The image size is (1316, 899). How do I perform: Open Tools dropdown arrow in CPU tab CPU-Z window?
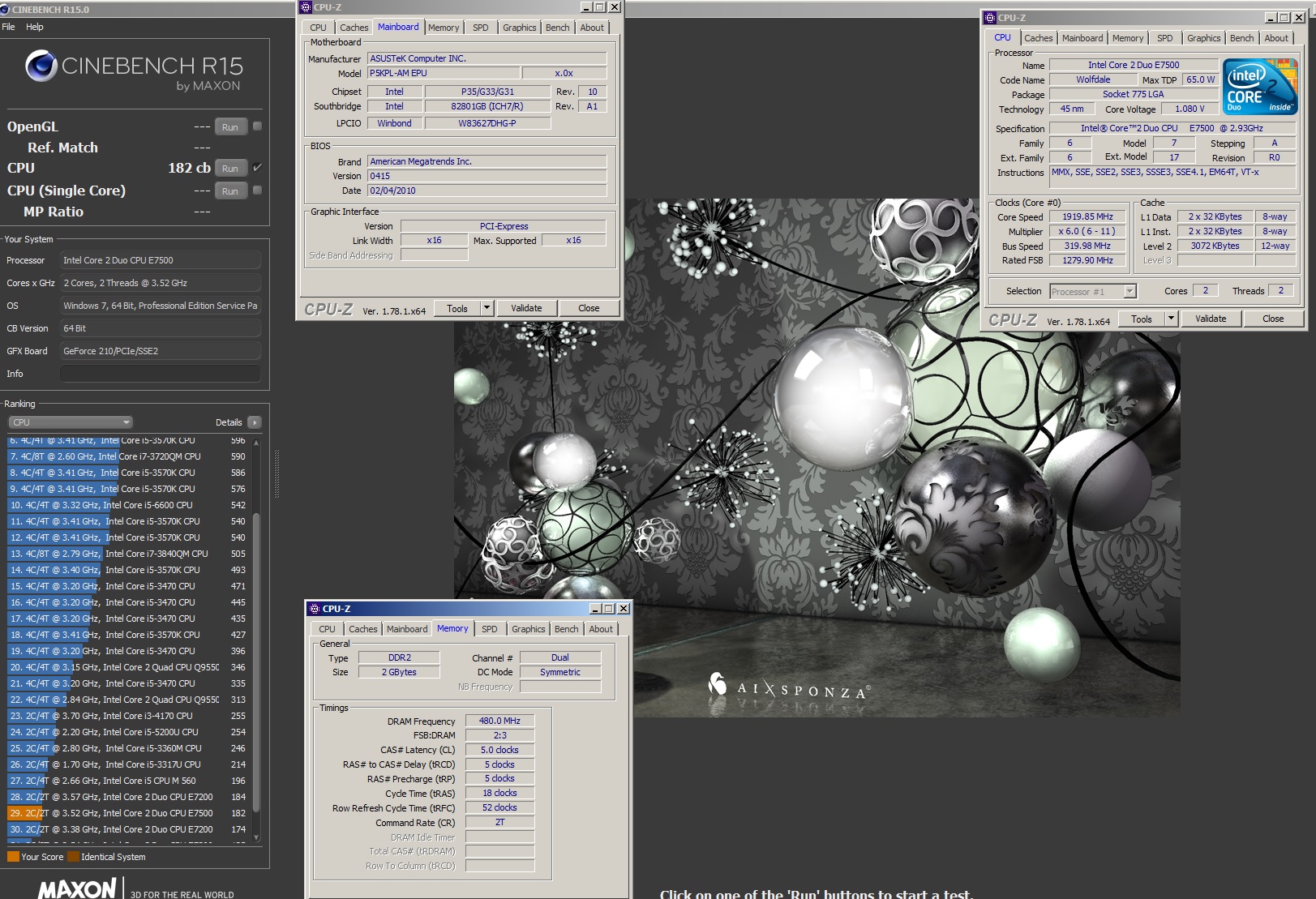pyautogui.click(x=1171, y=319)
